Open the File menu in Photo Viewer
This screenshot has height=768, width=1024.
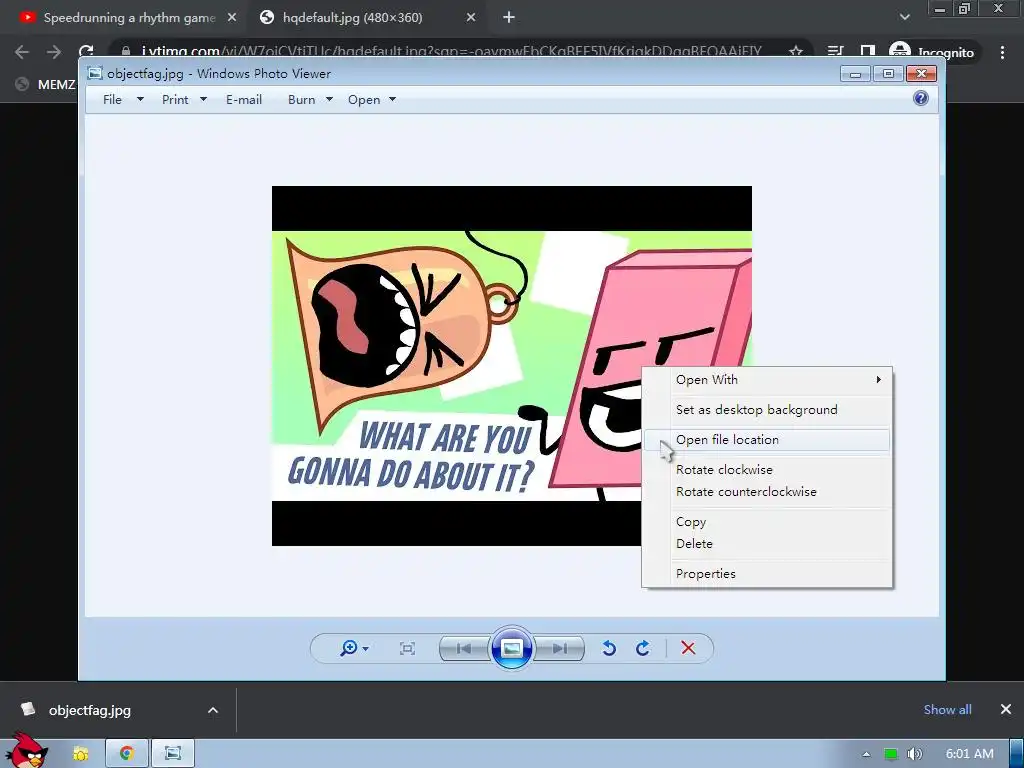click(112, 99)
